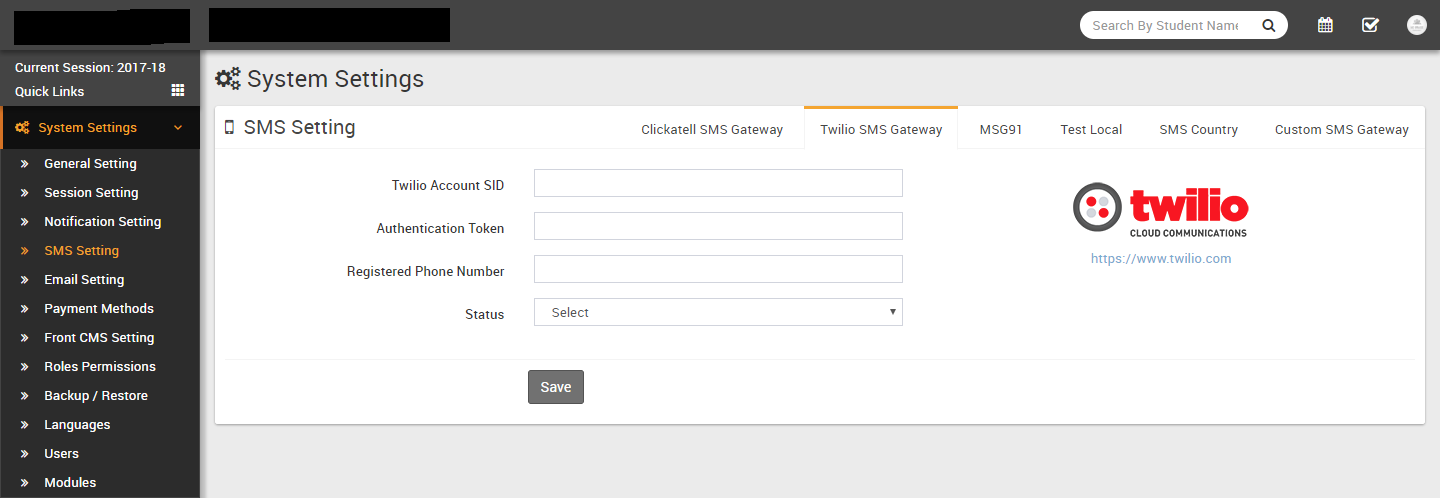Image resolution: width=1440 pixels, height=498 pixels.
Task: Go to Roles Permissions menu item
Action: 99,367
